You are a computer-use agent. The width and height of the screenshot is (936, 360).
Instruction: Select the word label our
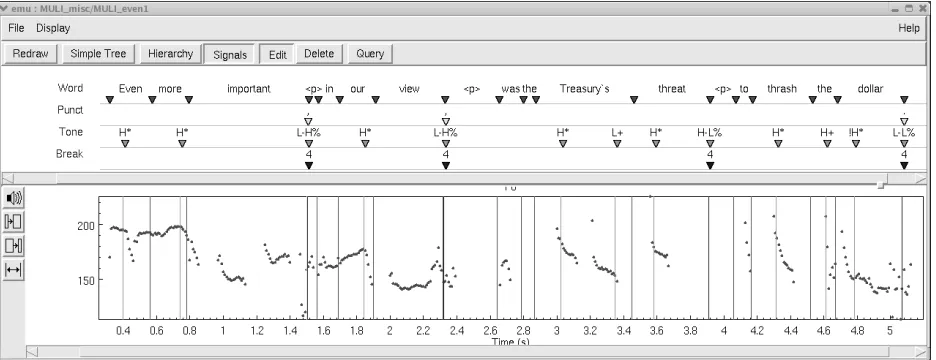click(358, 89)
